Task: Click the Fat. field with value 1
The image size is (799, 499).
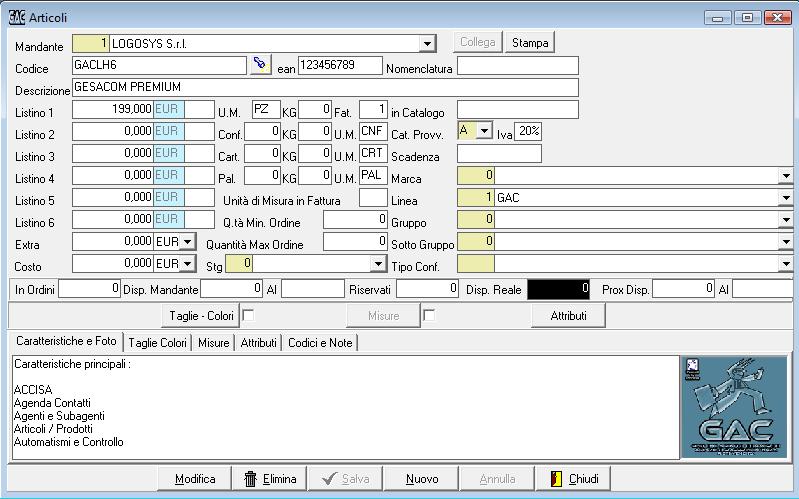Action: pyautogui.click(x=374, y=109)
